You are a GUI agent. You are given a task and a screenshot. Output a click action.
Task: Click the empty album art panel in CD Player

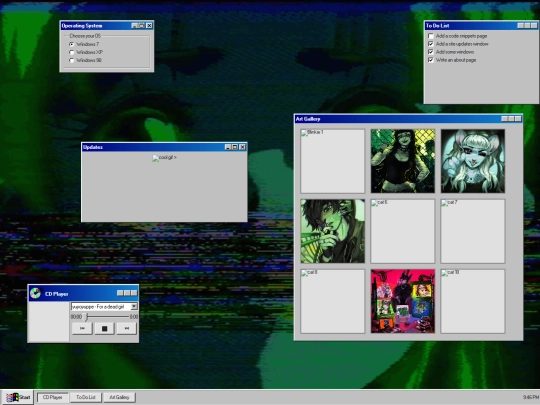(49, 321)
